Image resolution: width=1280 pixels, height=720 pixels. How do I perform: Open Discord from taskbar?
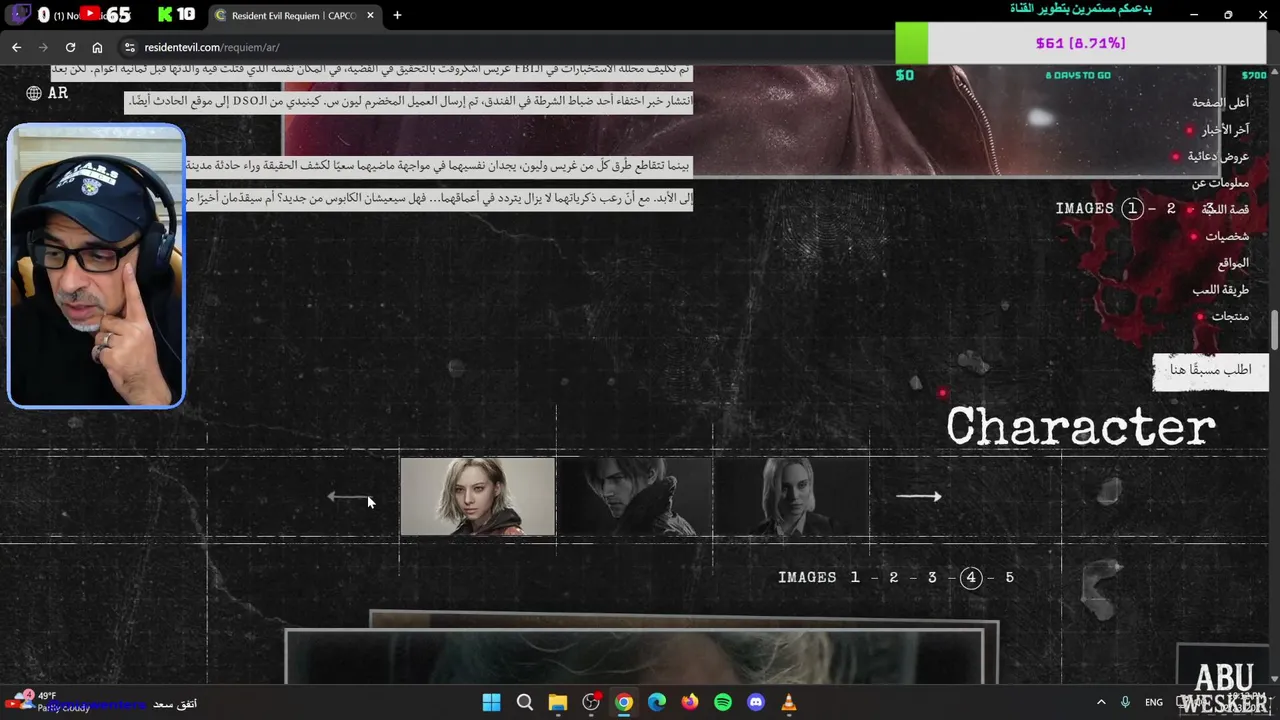756,702
